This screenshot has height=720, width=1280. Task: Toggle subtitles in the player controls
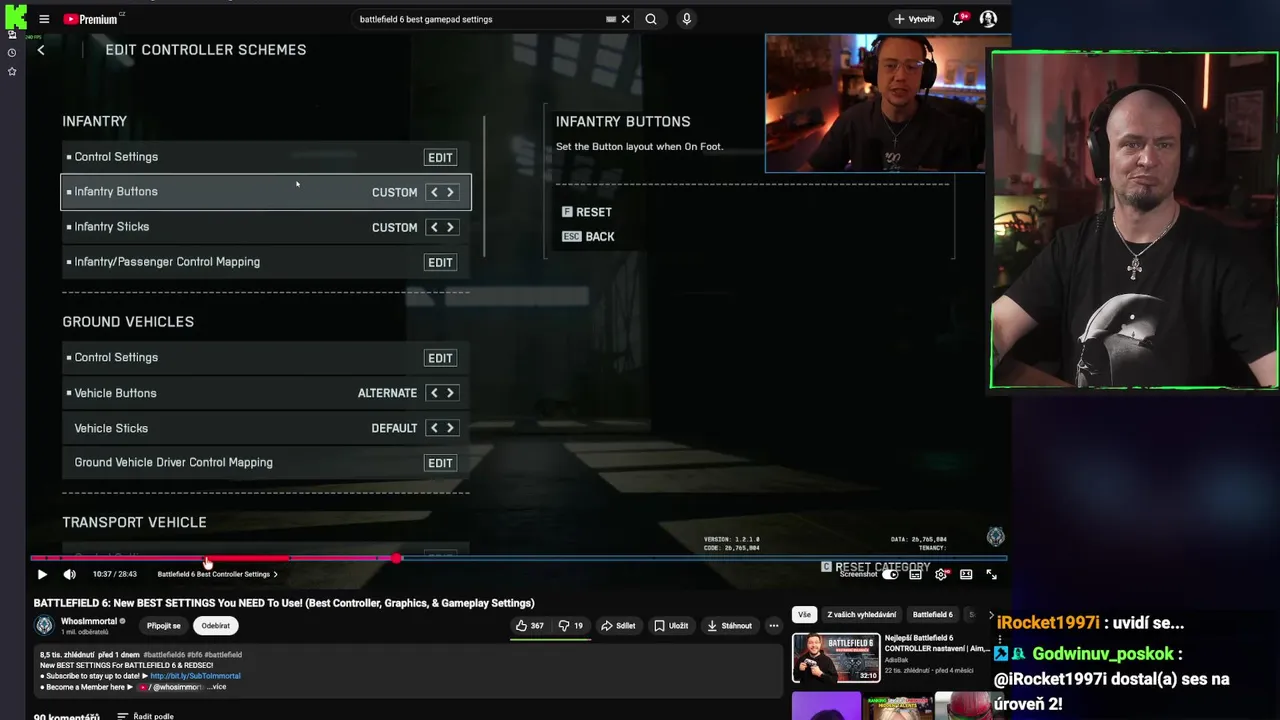[x=915, y=574]
